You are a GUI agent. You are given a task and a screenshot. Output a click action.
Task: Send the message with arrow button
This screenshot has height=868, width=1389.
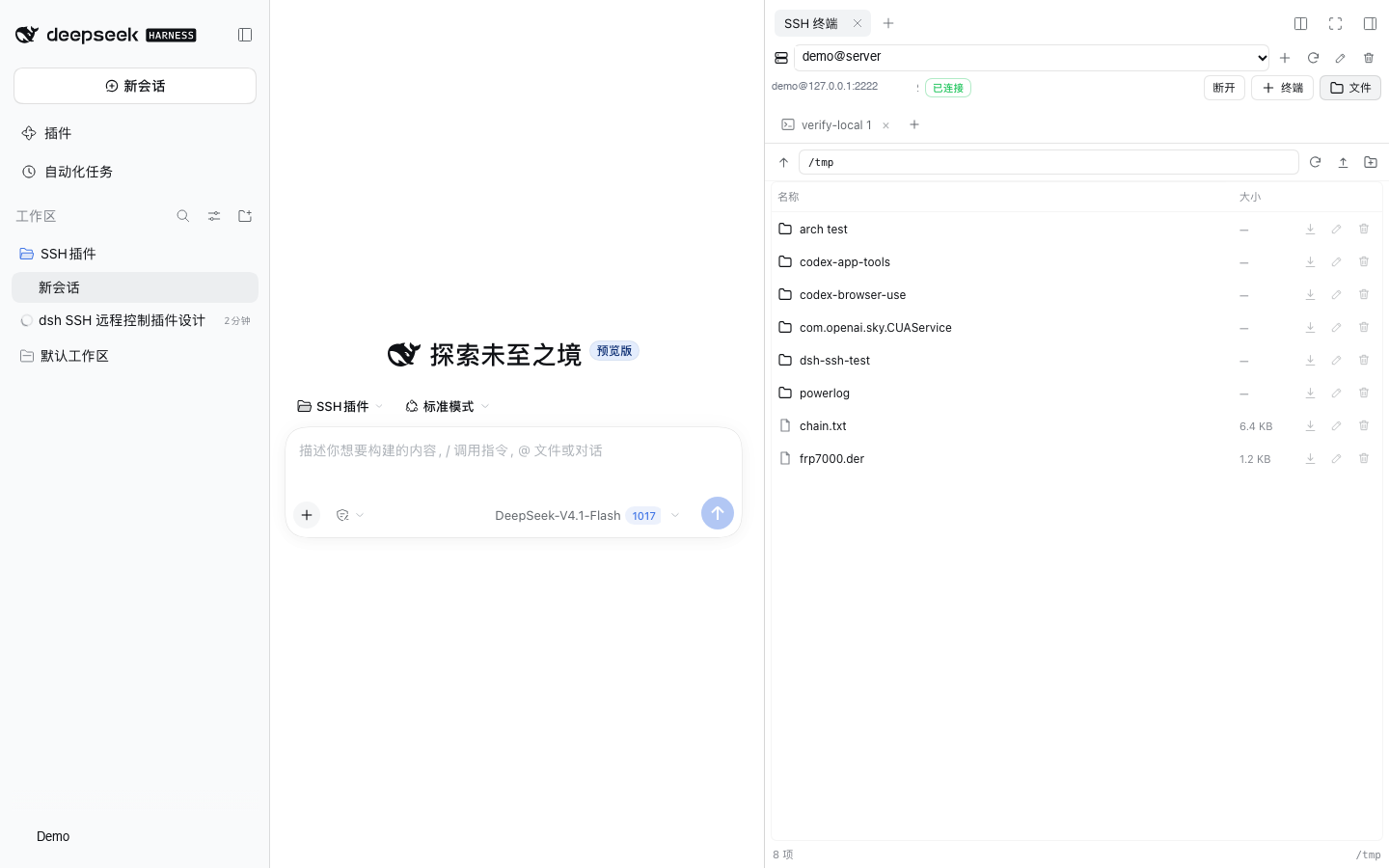point(718,513)
